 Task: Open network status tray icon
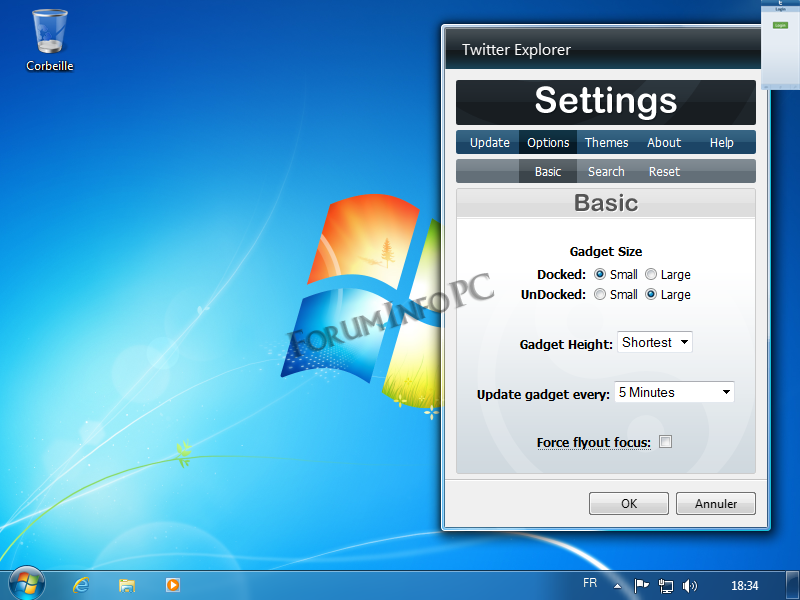point(666,585)
